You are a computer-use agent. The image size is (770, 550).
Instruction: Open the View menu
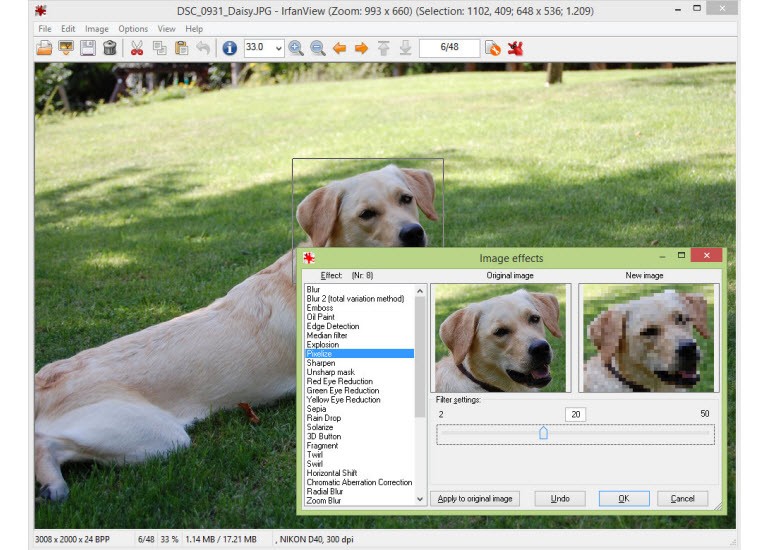pos(166,29)
